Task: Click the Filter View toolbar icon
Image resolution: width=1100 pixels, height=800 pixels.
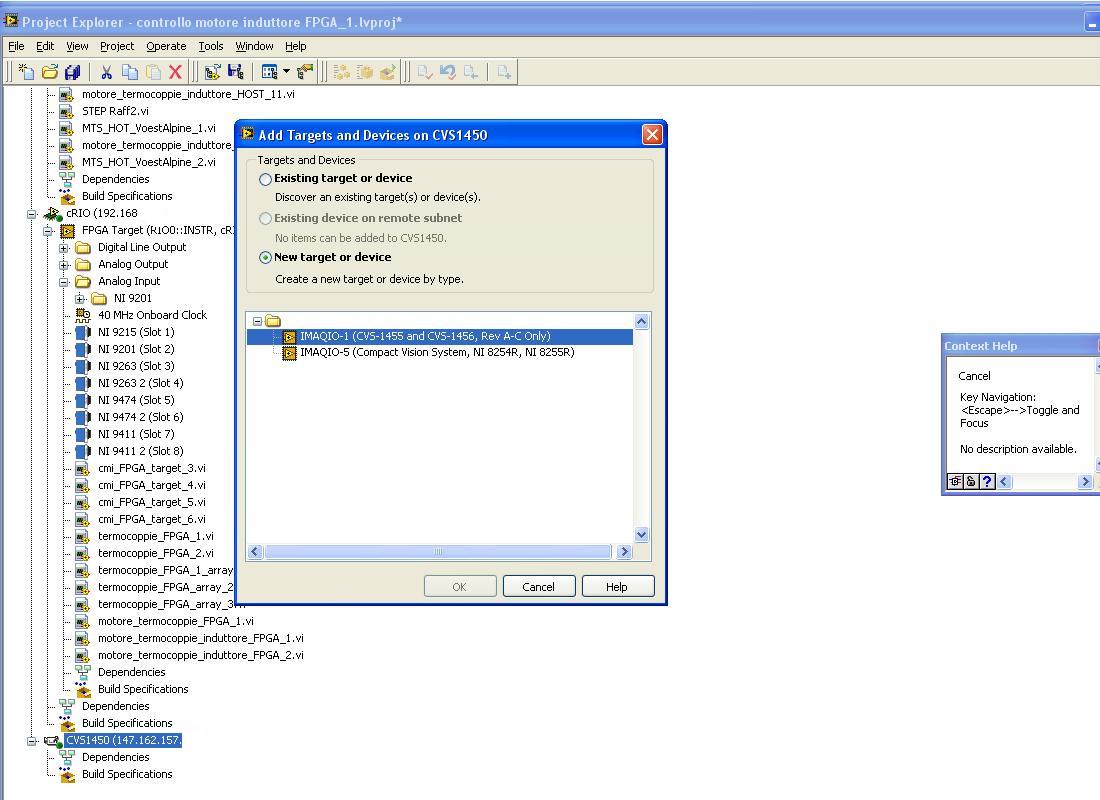Action: [x=269, y=72]
